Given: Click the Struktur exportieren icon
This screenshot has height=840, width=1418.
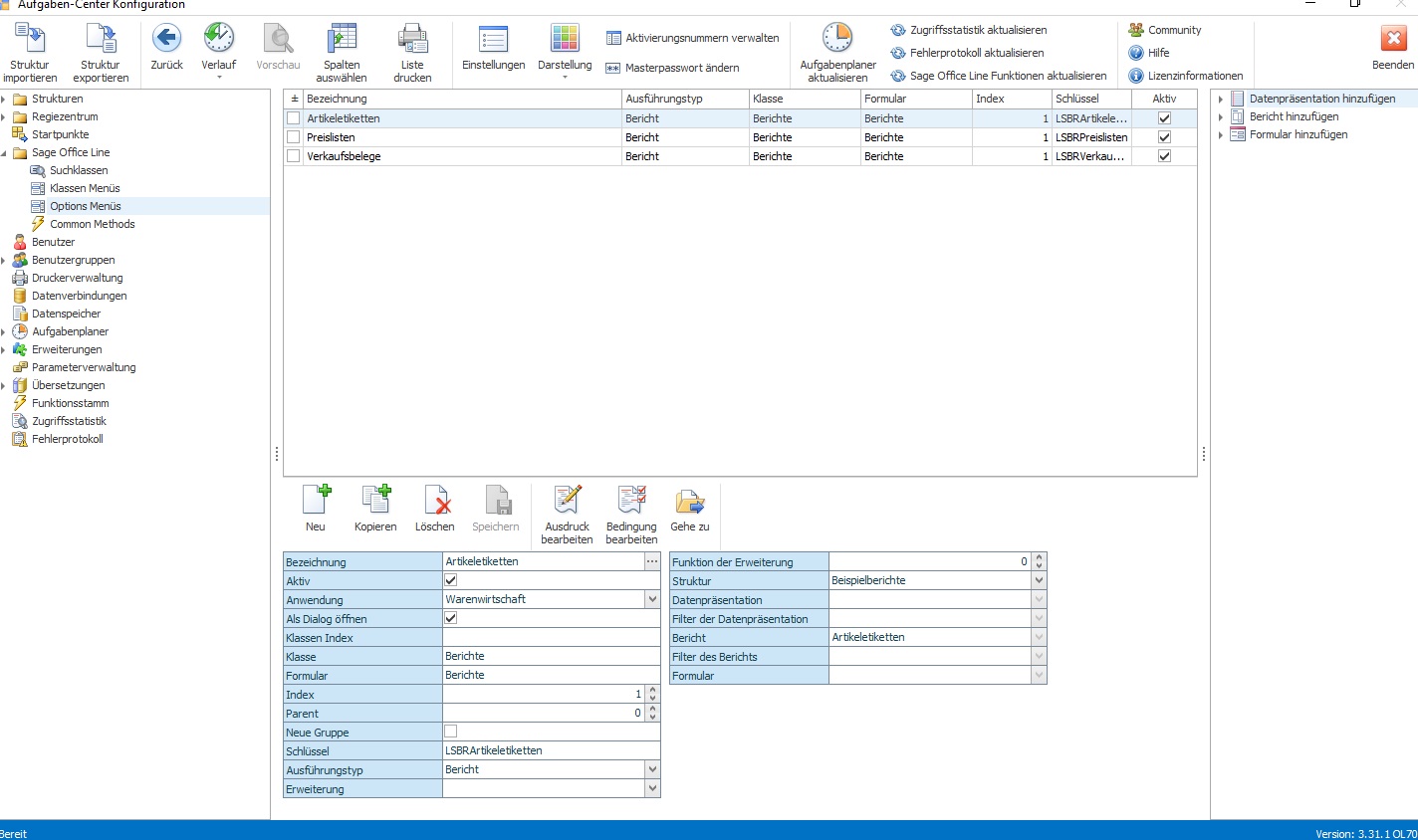Looking at the screenshot, I should tap(101, 39).
